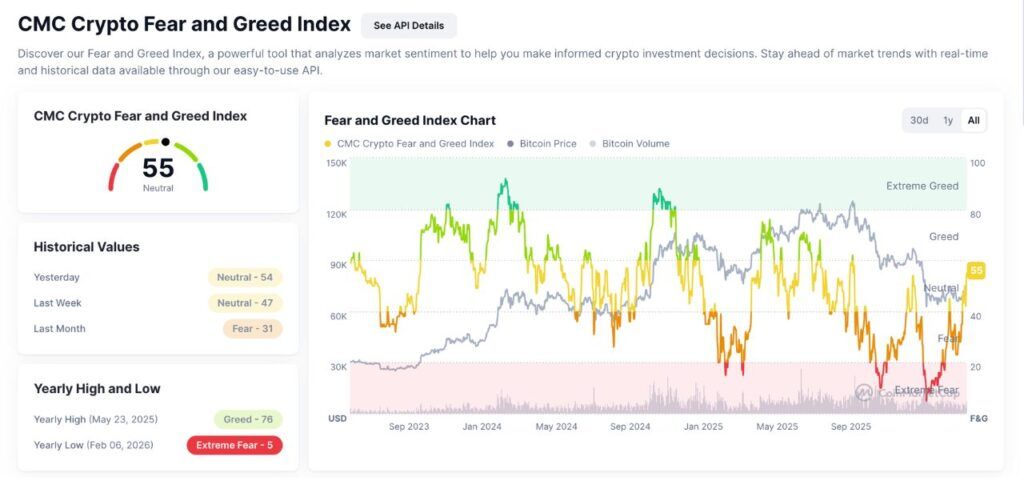Click the yellow 55 current value marker

(976, 270)
